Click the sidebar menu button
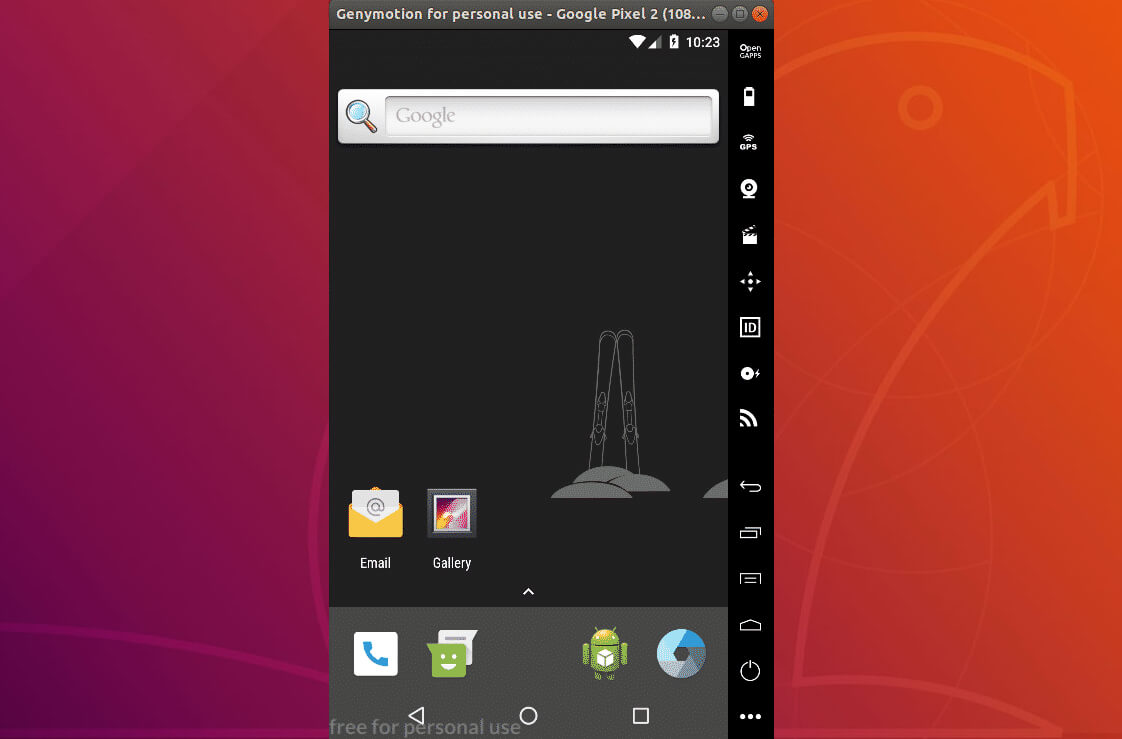Screen dimensions: 1122x739 click(750, 578)
